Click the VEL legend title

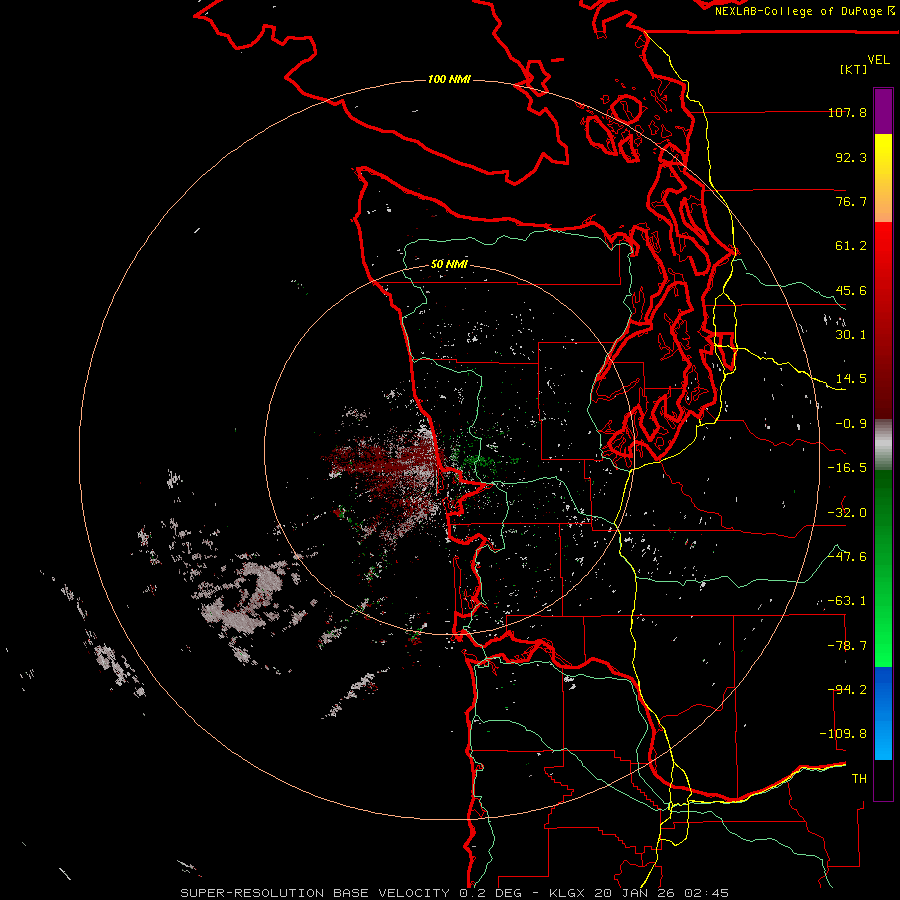click(x=878, y=60)
